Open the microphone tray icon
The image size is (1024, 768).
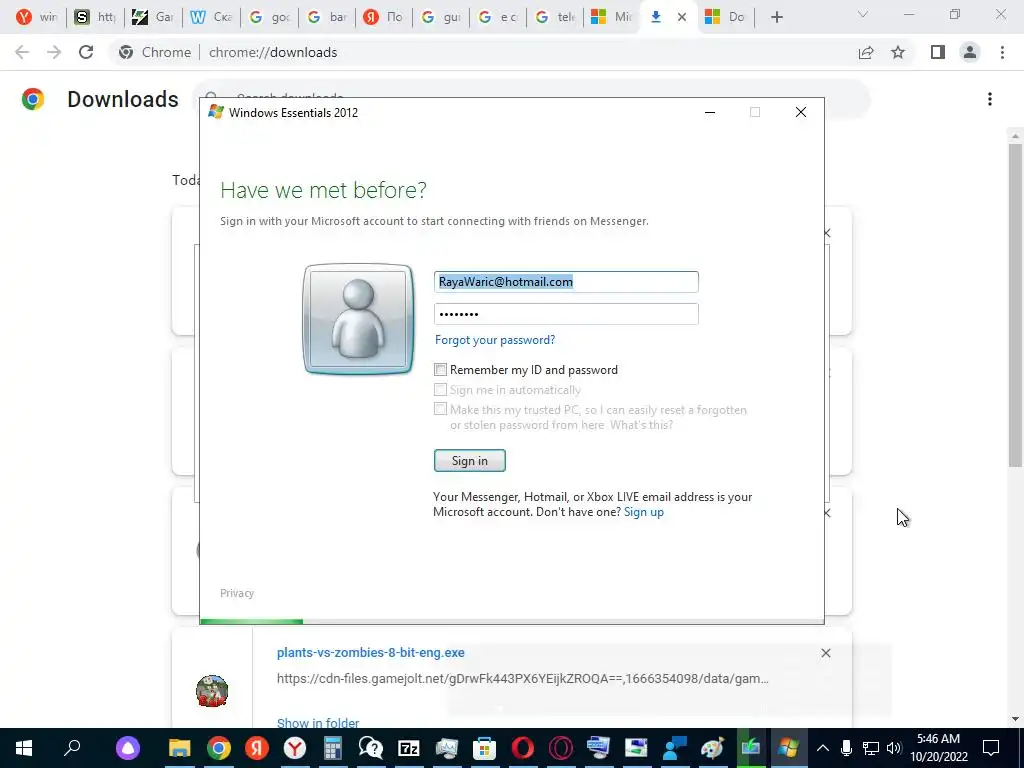[x=846, y=748]
